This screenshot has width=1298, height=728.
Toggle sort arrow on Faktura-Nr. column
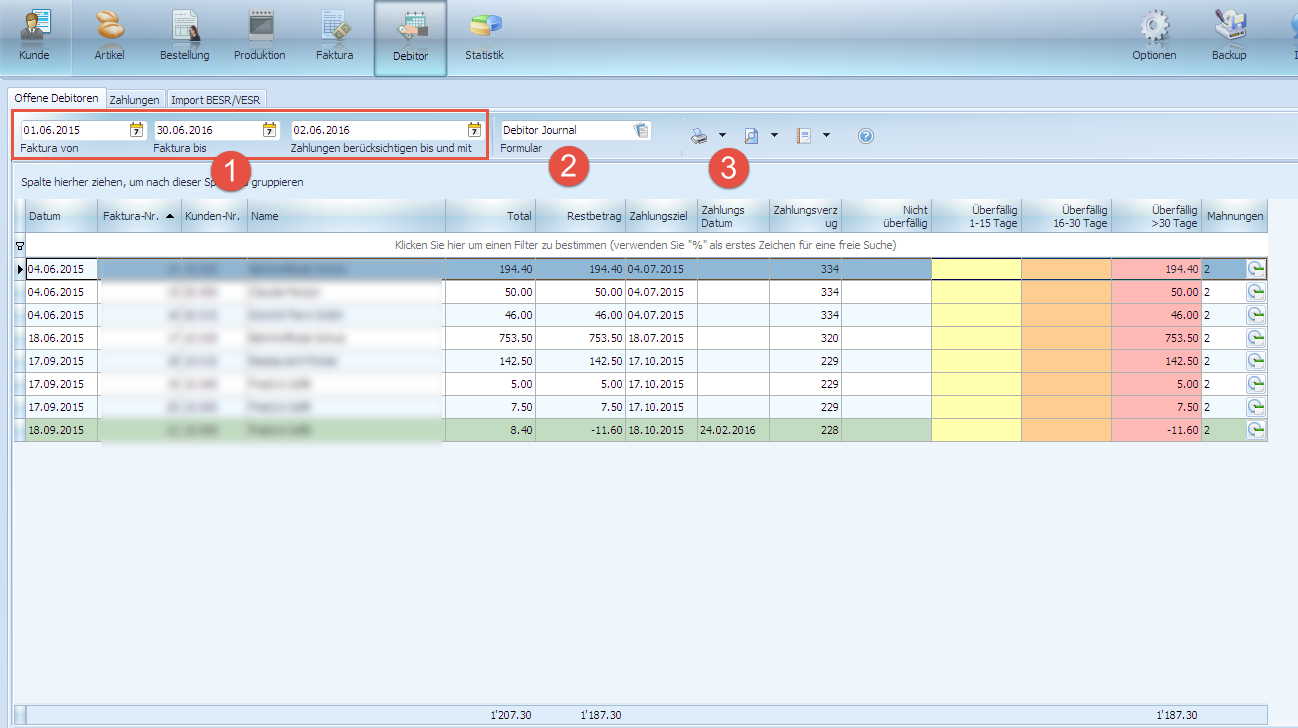pyautogui.click(x=170, y=216)
